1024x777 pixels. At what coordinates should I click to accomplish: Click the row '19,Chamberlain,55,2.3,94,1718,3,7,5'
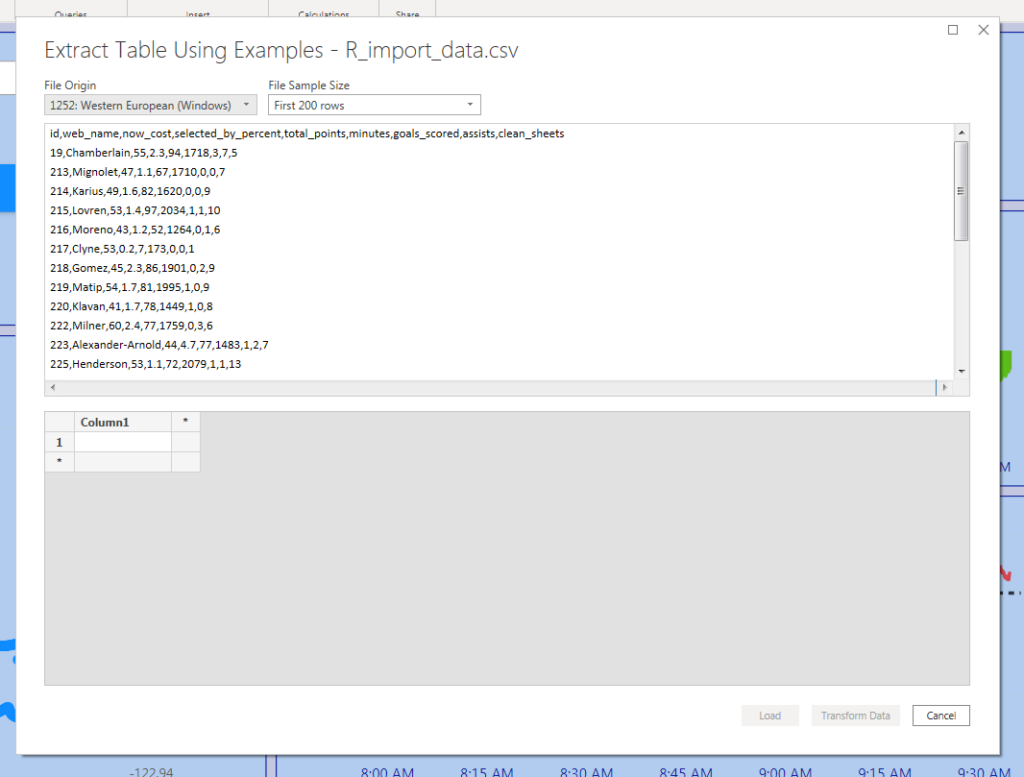click(x=144, y=153)
